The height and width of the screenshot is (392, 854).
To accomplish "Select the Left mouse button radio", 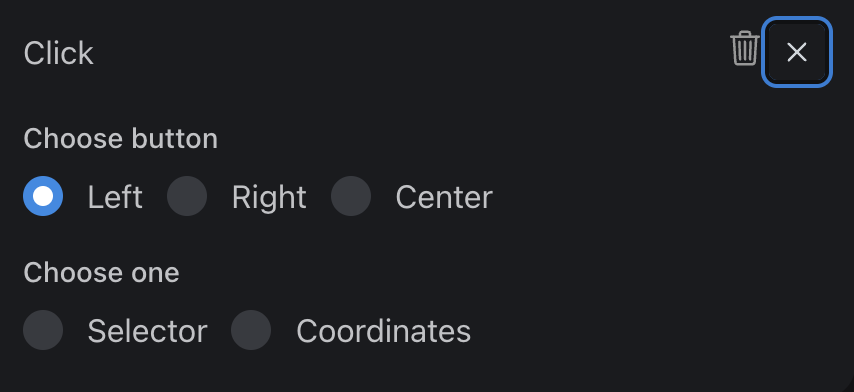I will coord(43,196).
